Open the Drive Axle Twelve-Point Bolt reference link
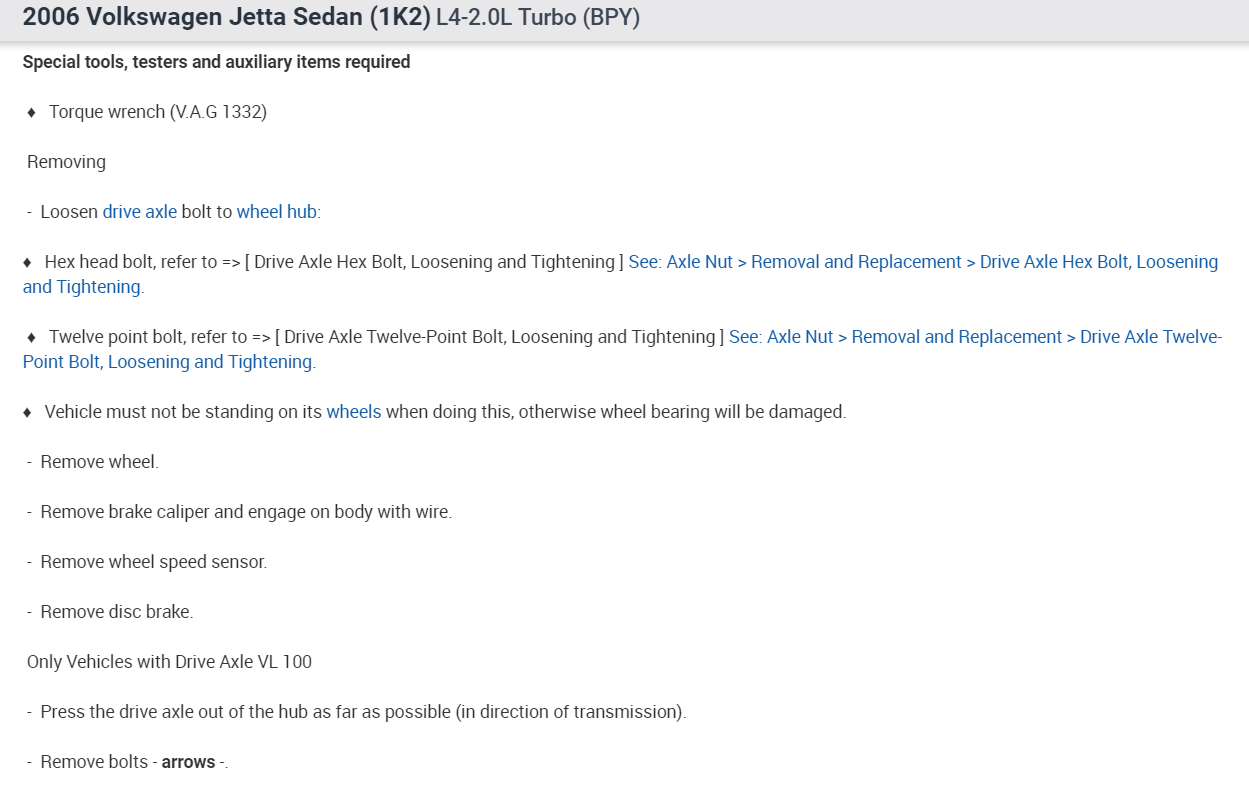Image resolution: width=1249 pixels, height=799 pixels. click(x=974, y=337)
